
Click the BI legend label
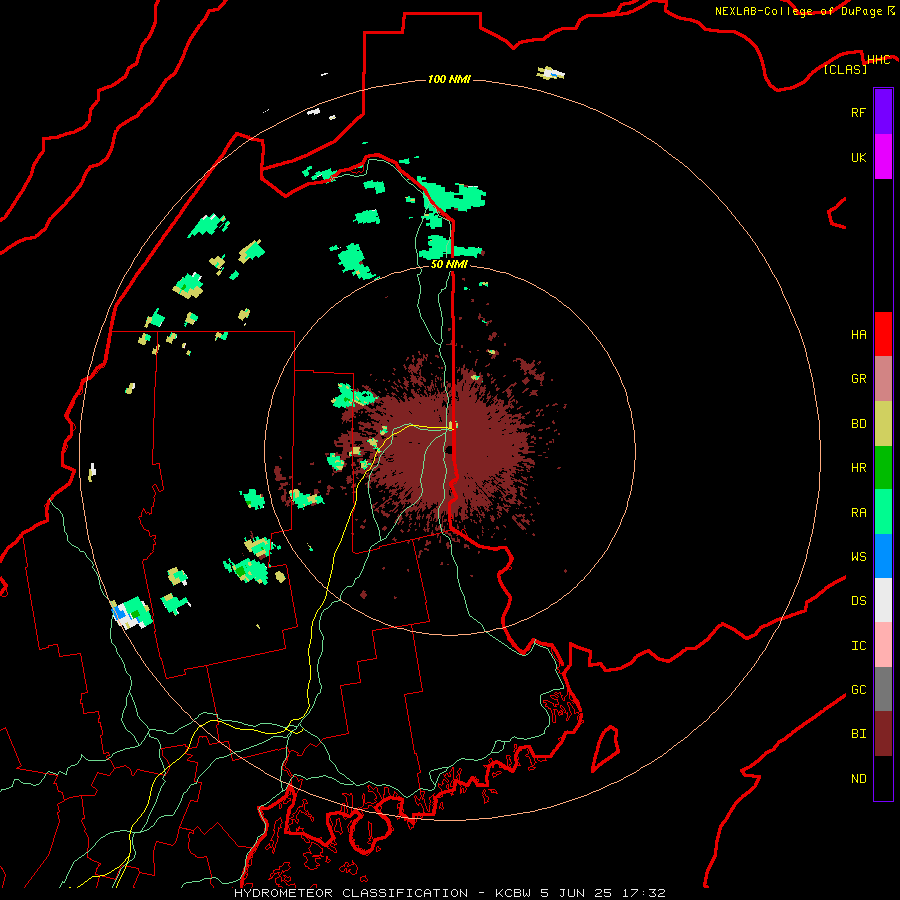point(858,734)
